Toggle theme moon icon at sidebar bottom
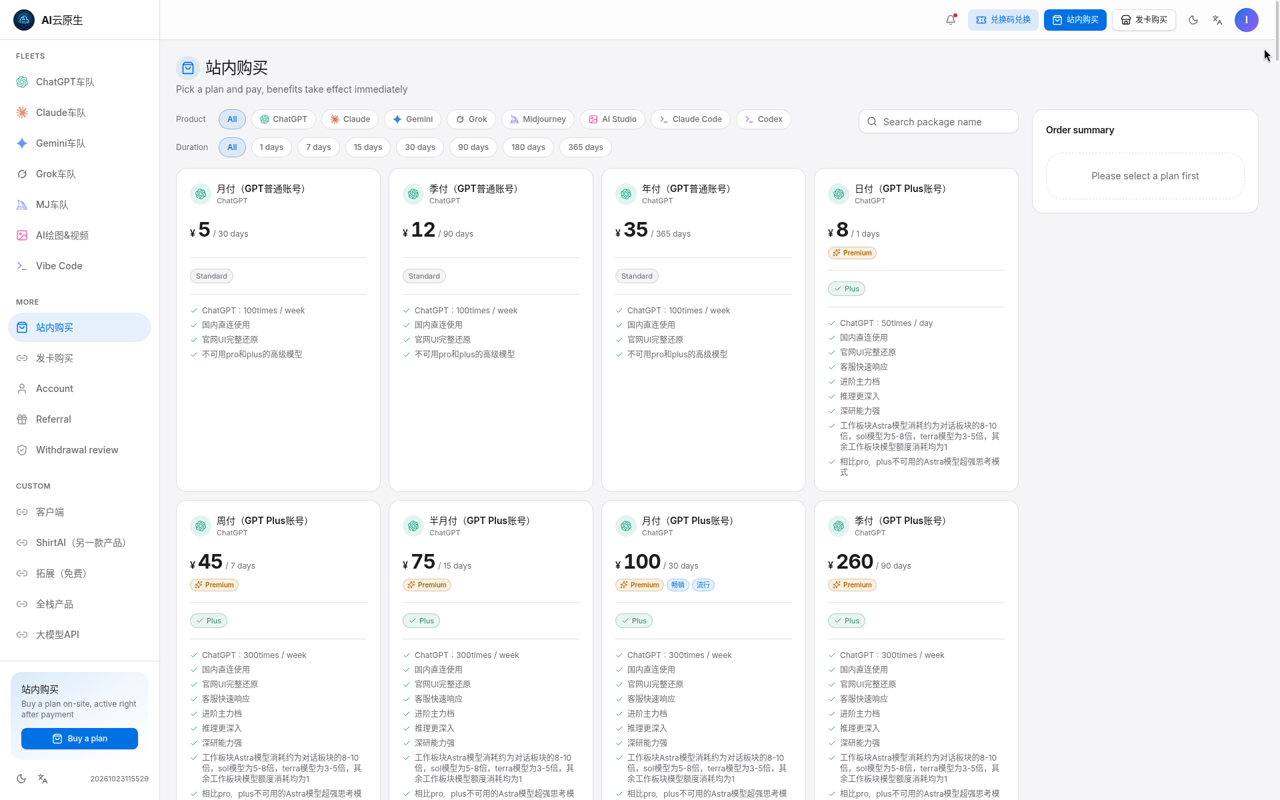Screen dimensions: 1280x800 tap(21, 778)
